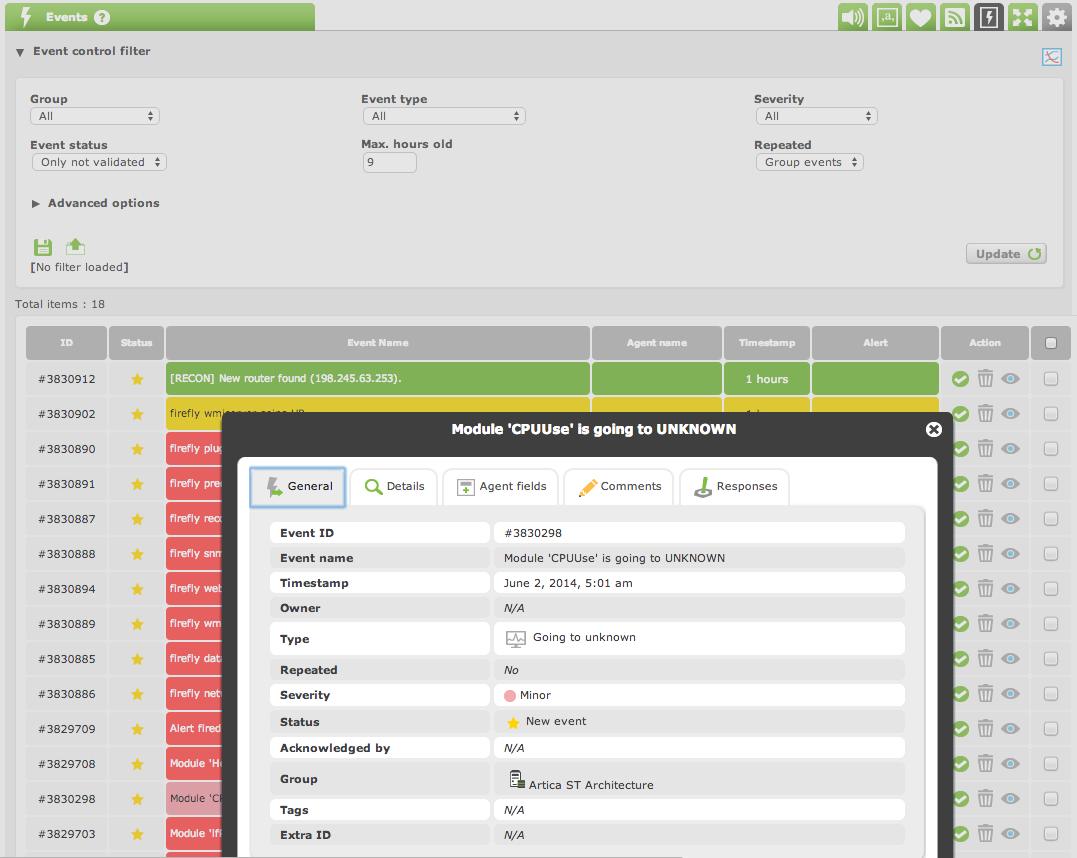
Task: Show details with eye icon for #3830902
Action: pyautogui.click(x=1010, y=414)
